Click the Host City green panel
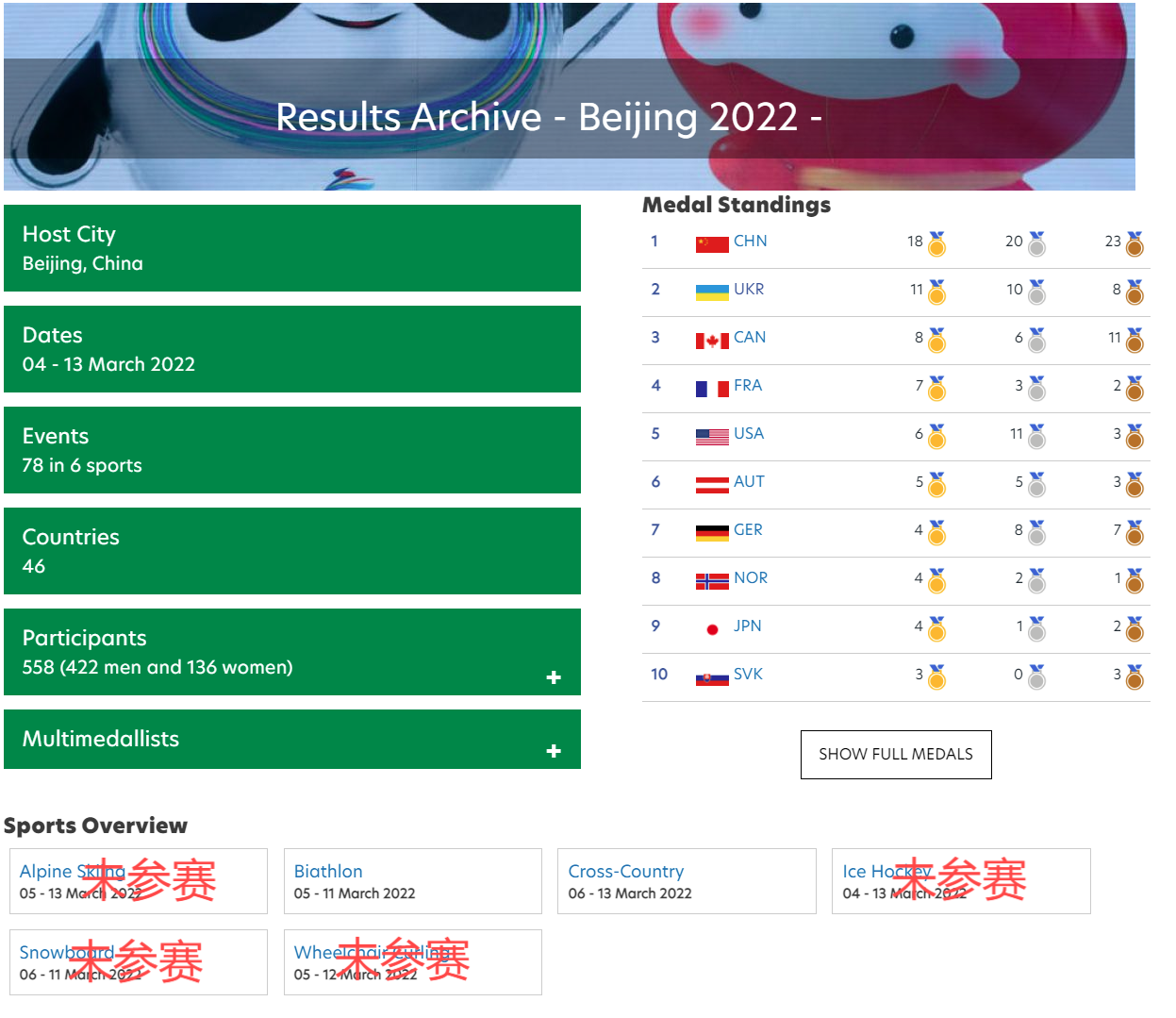The height and width of the screenshot is (1018, 1176). pyautogui.click(x=291, y=248)
